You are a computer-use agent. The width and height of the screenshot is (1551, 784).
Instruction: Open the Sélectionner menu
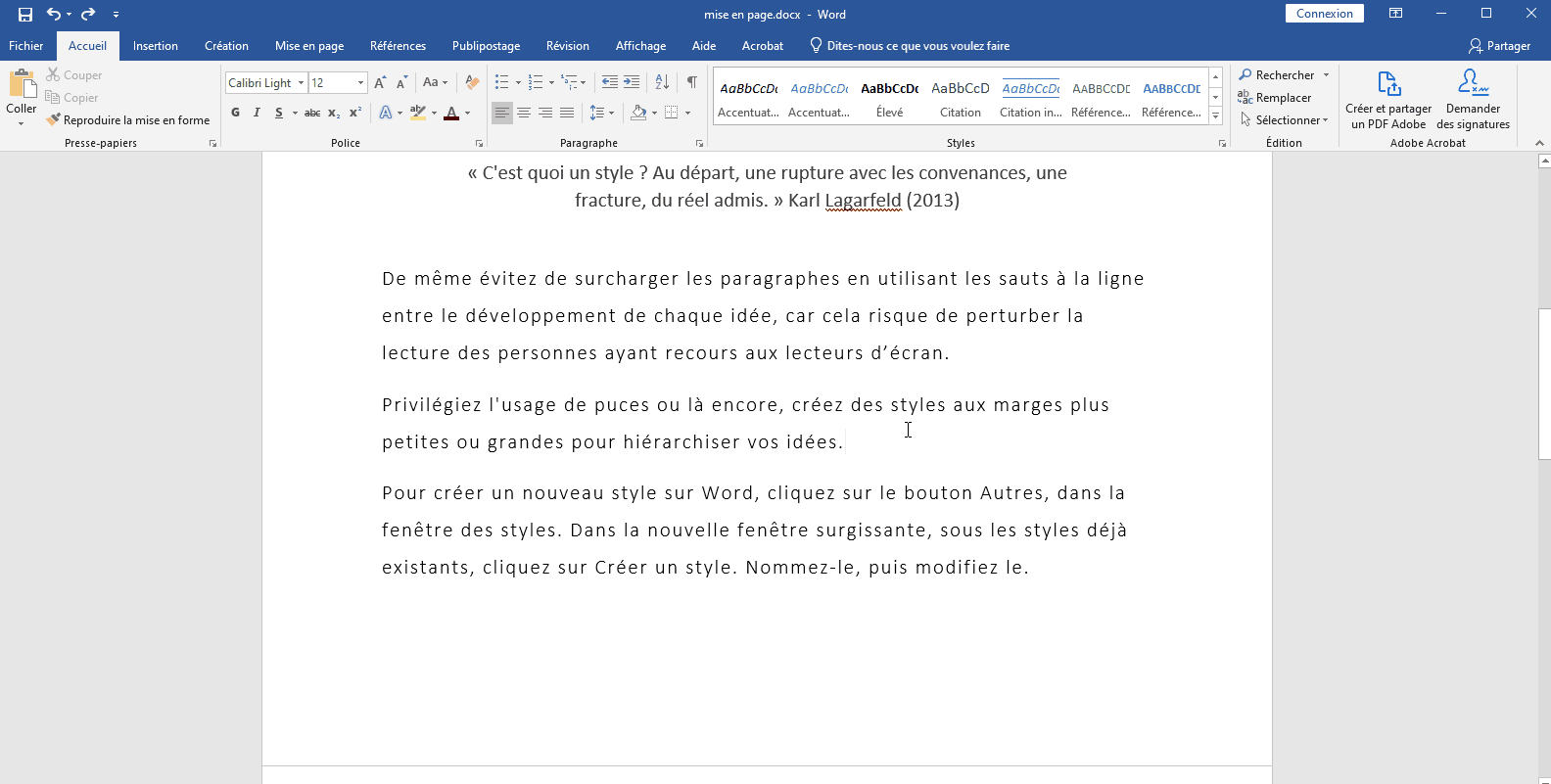tap(1285, 120)
